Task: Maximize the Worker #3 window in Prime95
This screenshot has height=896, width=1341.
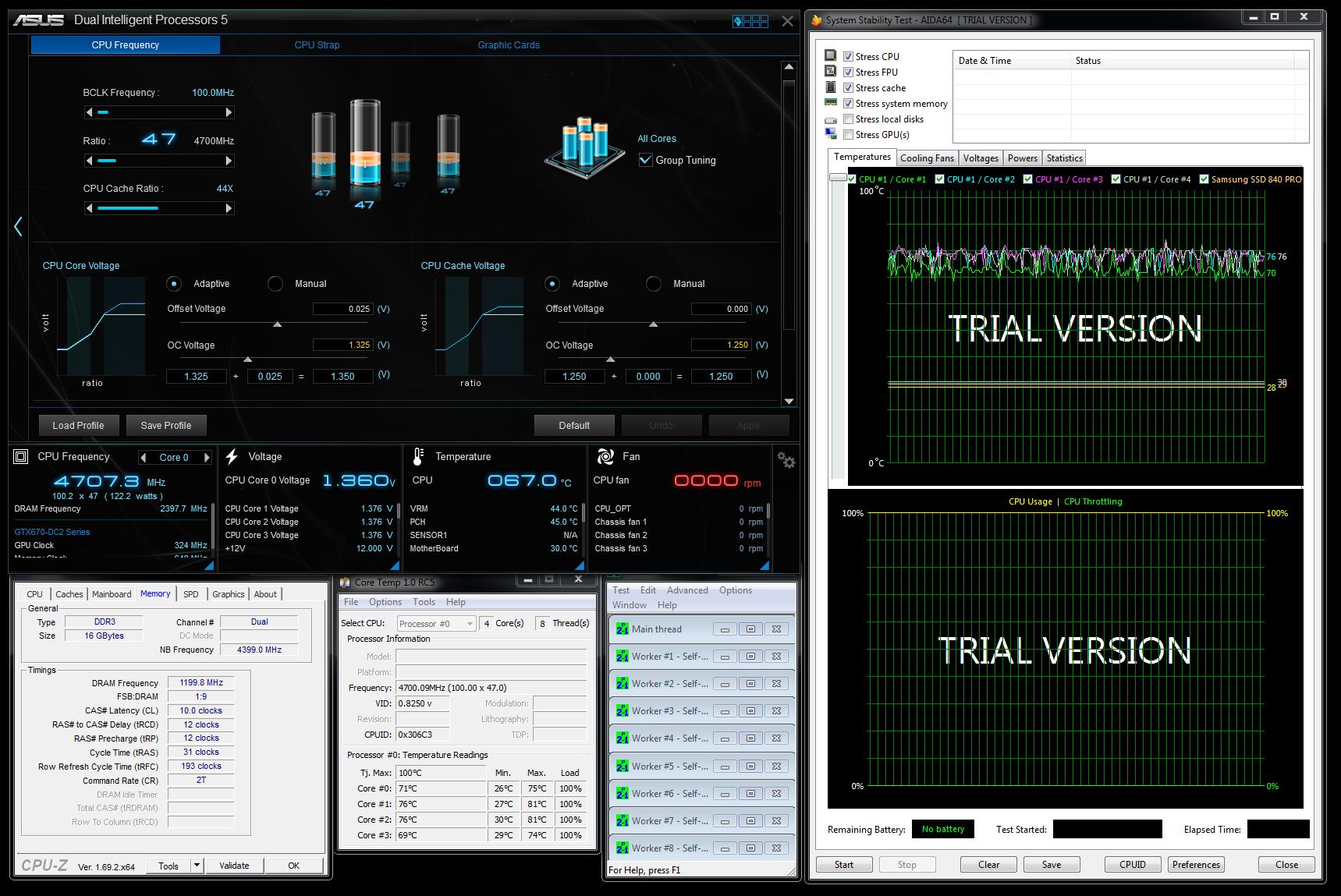Action: coord(750,711)
